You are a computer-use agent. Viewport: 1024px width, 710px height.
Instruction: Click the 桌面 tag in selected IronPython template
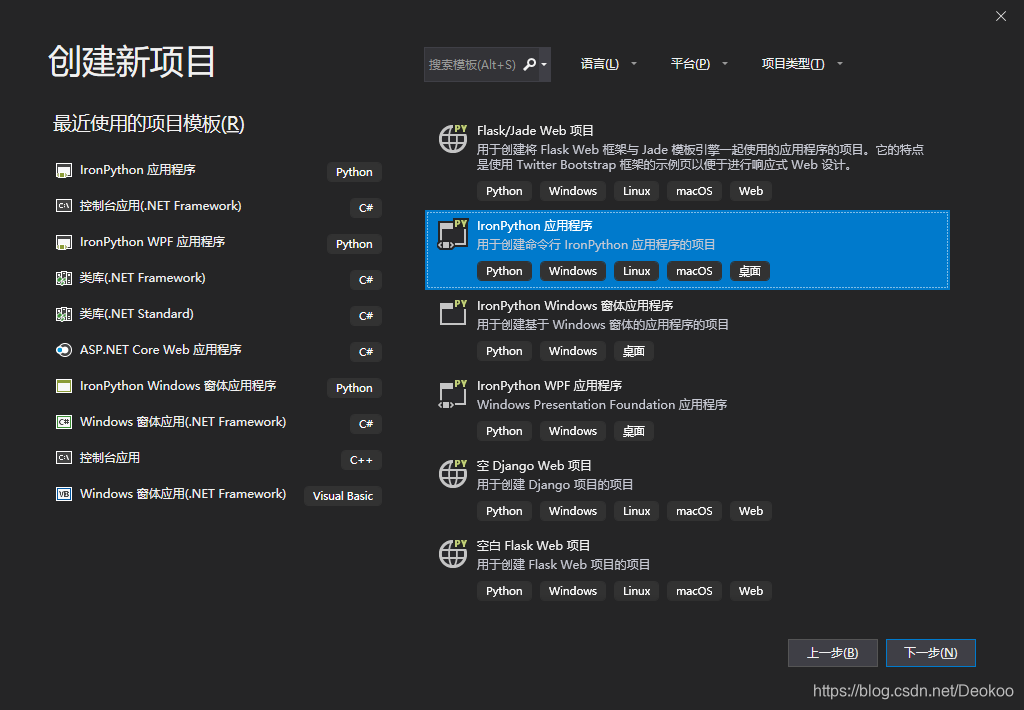(x=749, y=271)
